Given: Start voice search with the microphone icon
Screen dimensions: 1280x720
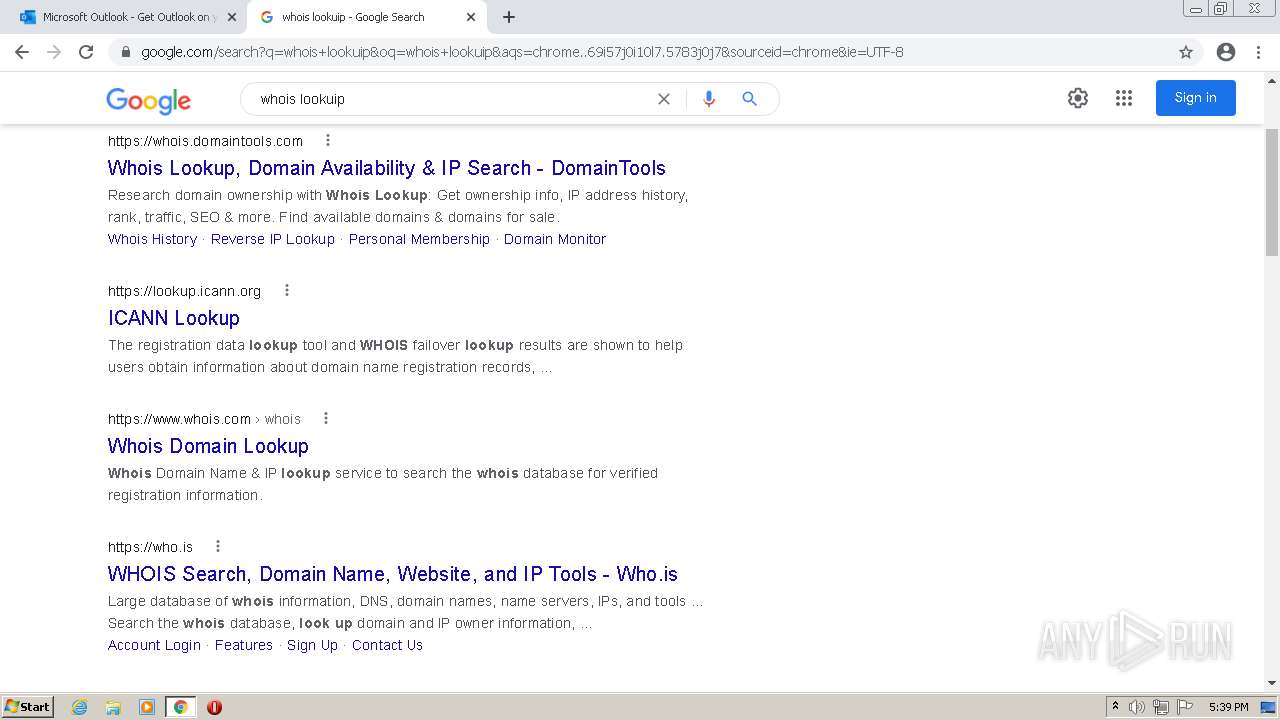Looking at the screenshot, I should pyautogui.click(x=709, y=99).
